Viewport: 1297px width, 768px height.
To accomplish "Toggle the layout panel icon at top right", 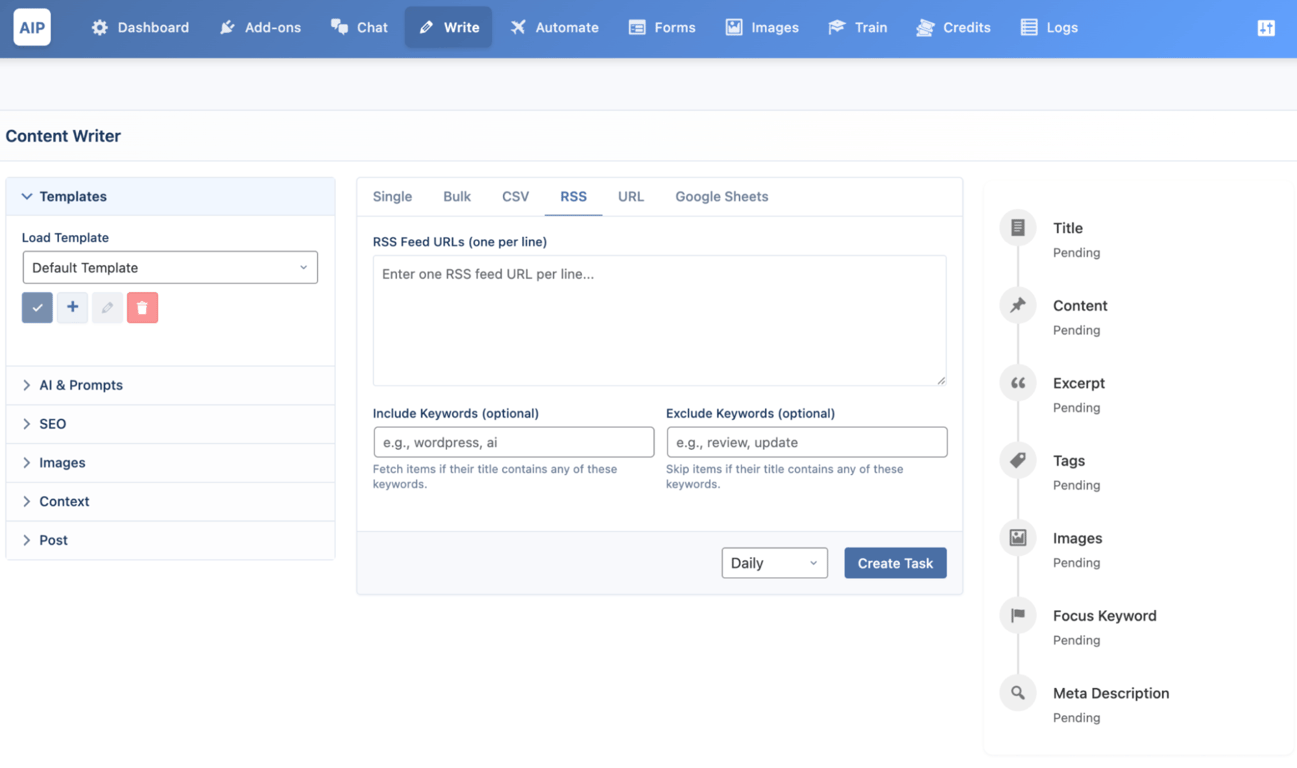I will tap(1266, 28).
